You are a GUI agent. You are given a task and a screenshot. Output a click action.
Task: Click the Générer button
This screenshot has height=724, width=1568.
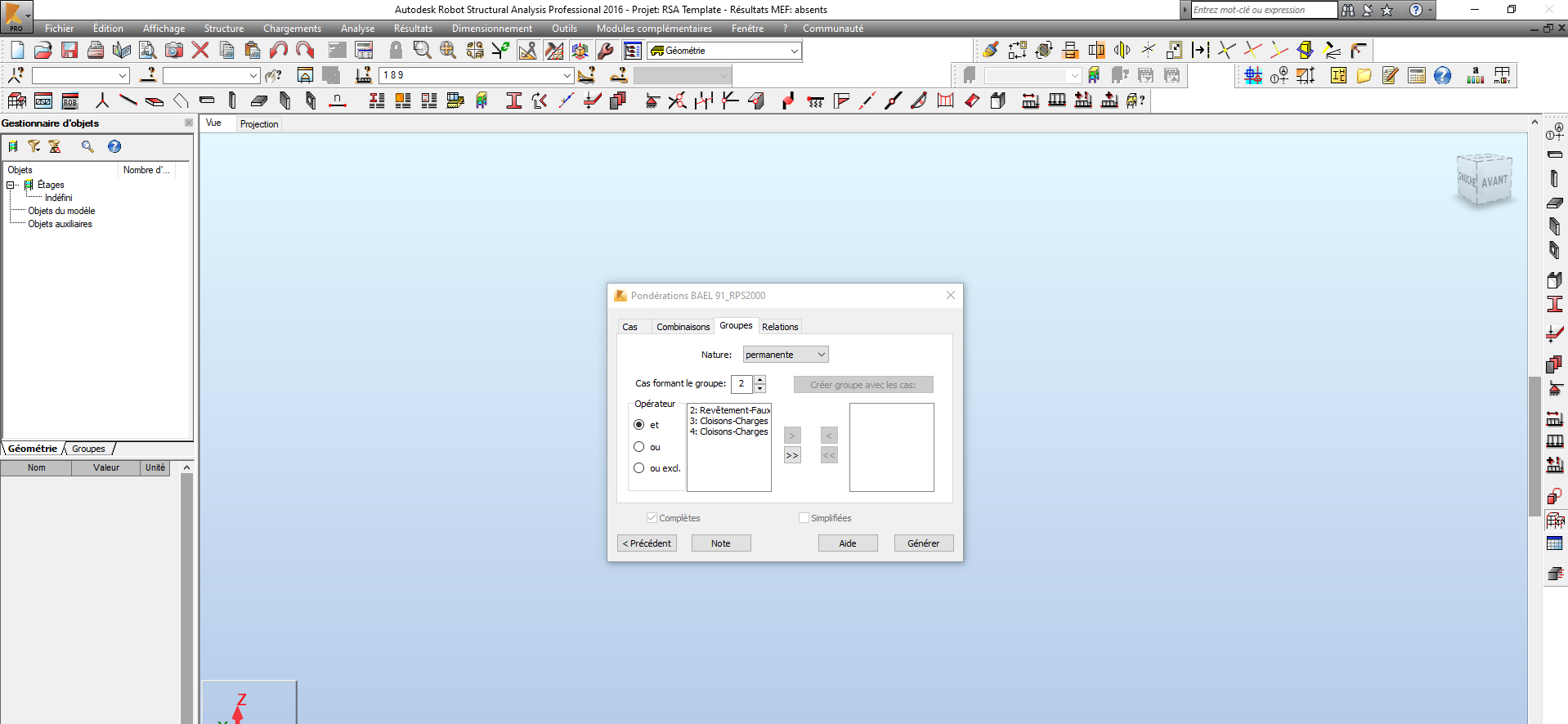point(923,543)
